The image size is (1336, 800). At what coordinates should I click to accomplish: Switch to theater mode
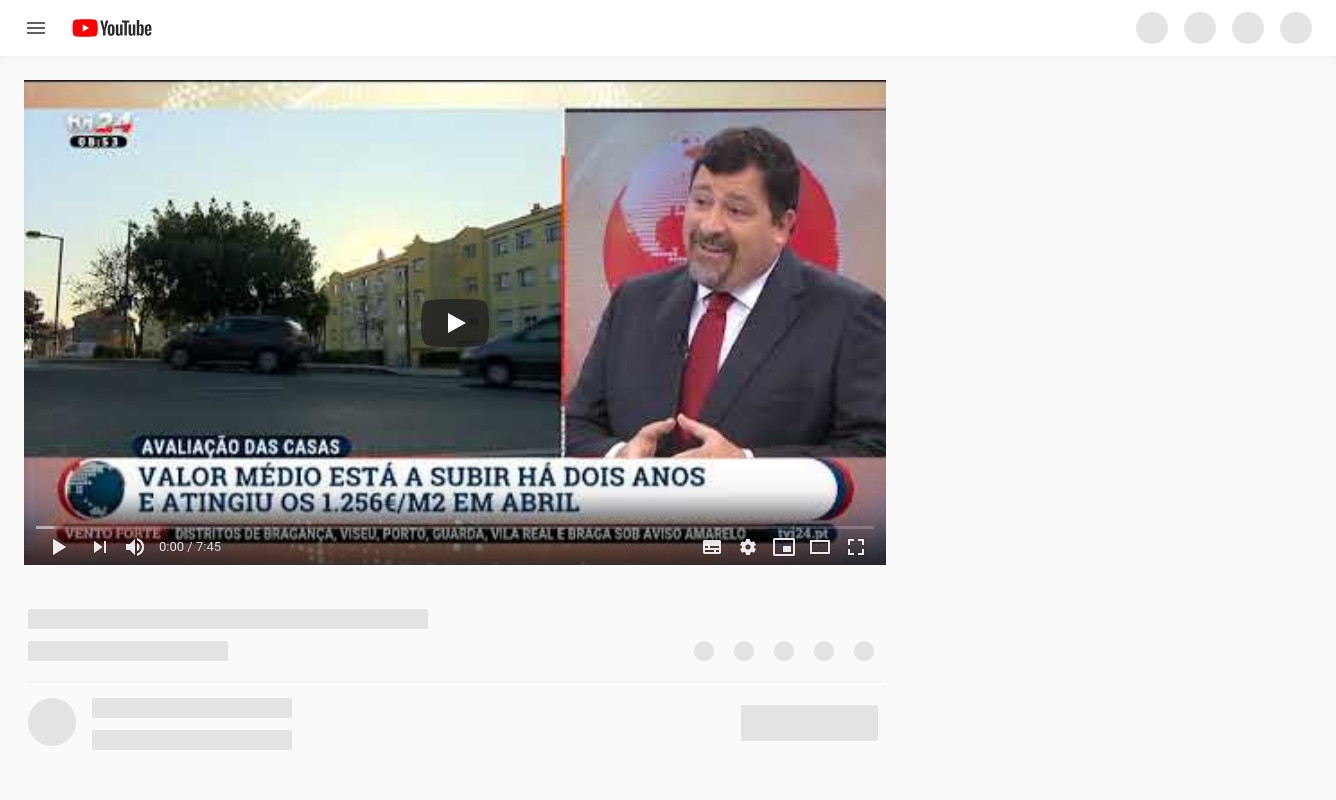(820, 547)
